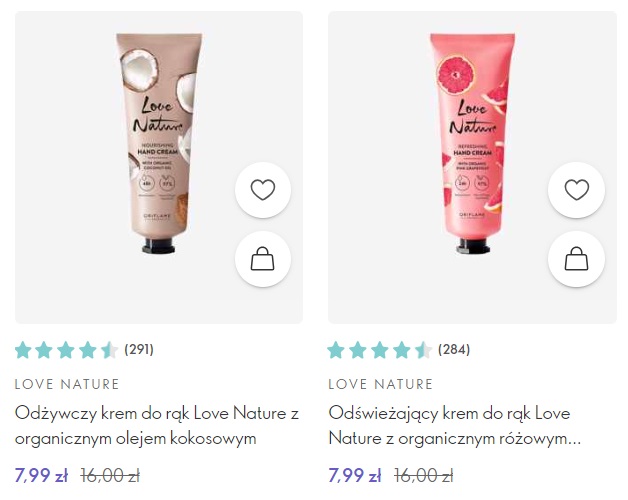Click Love Nature brand above grapefruit cream
Image resolution: width=628 pixels, height=500 pixels.
(380, 384)
